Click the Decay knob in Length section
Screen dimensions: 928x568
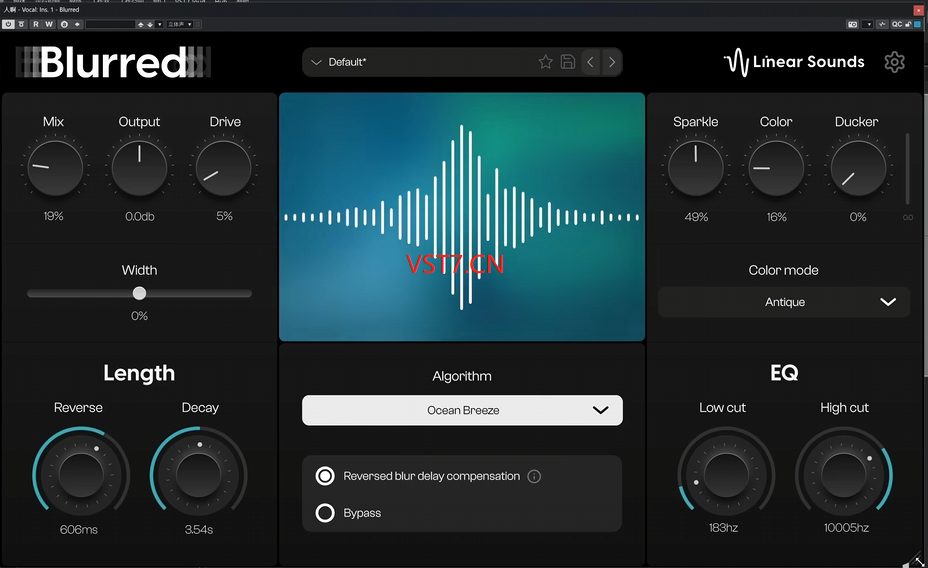[199, 473]
